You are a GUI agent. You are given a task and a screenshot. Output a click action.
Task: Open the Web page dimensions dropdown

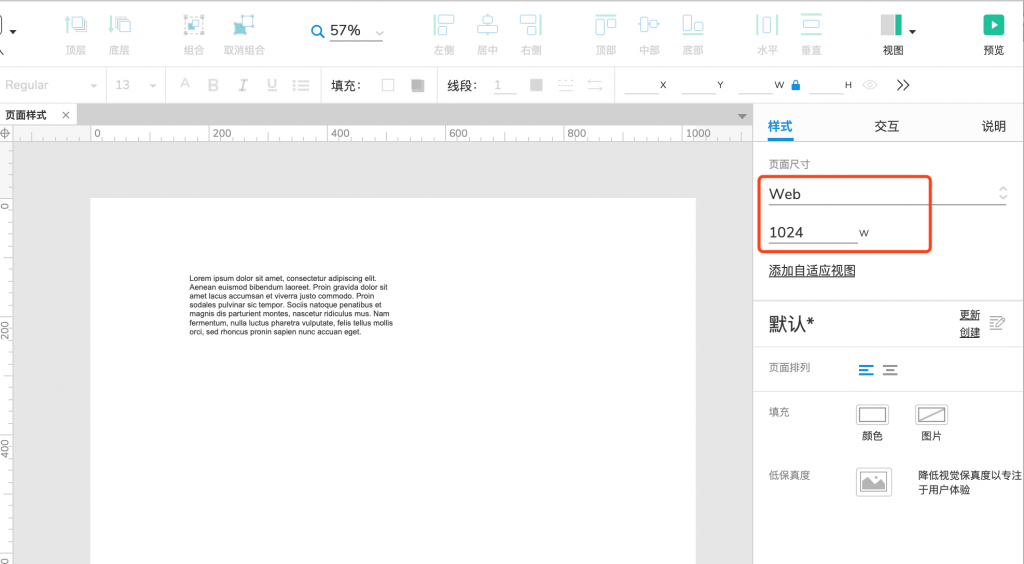[886, 194]
